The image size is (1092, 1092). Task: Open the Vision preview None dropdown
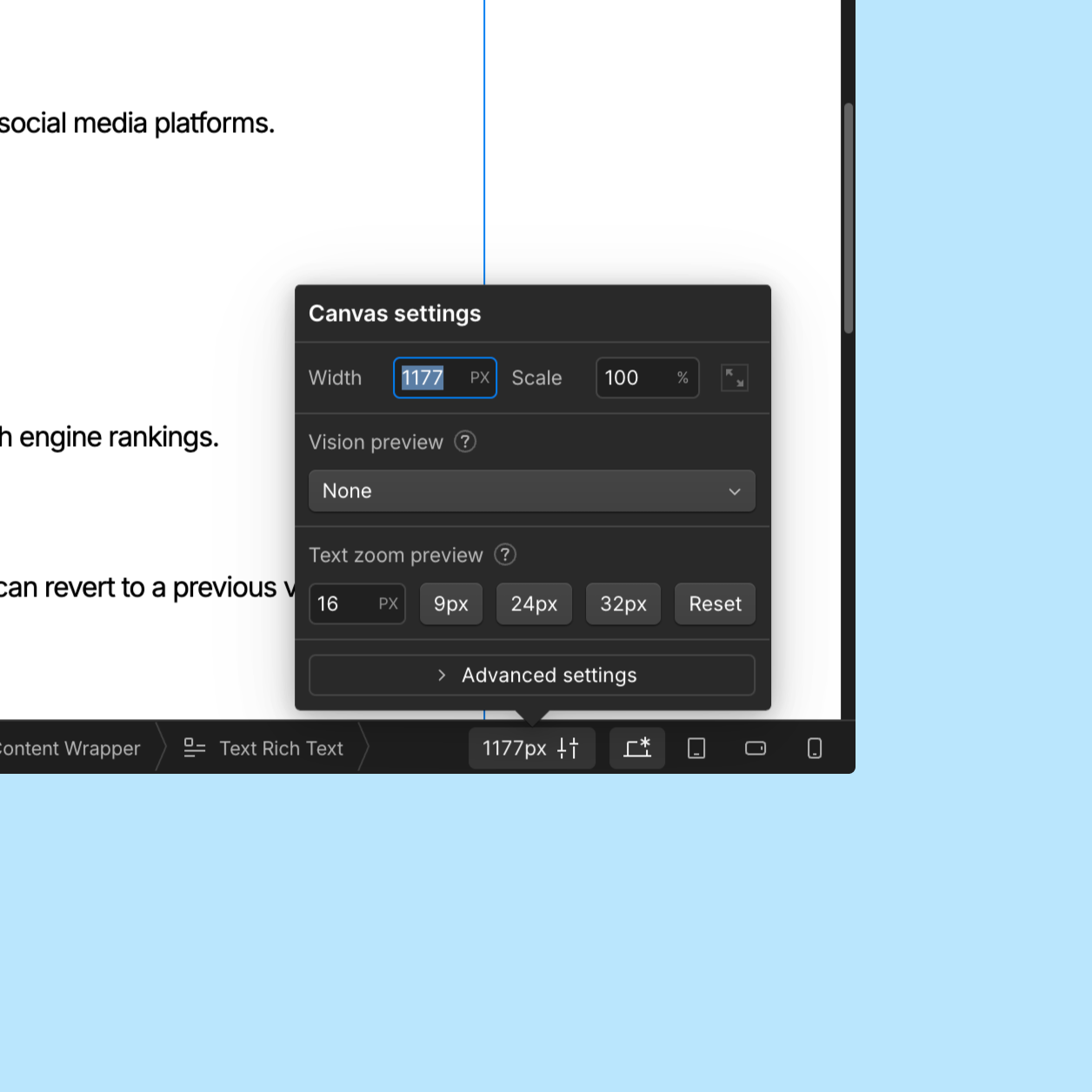coord(532,491)
